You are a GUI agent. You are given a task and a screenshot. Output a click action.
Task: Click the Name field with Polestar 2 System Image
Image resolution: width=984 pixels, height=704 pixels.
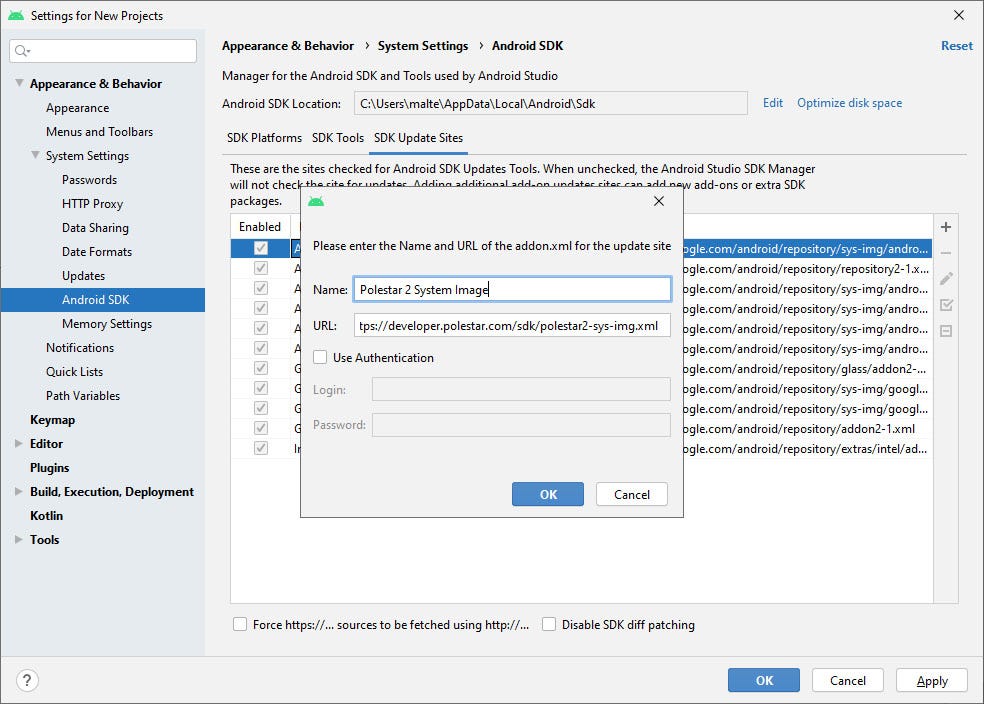(512, 289)
